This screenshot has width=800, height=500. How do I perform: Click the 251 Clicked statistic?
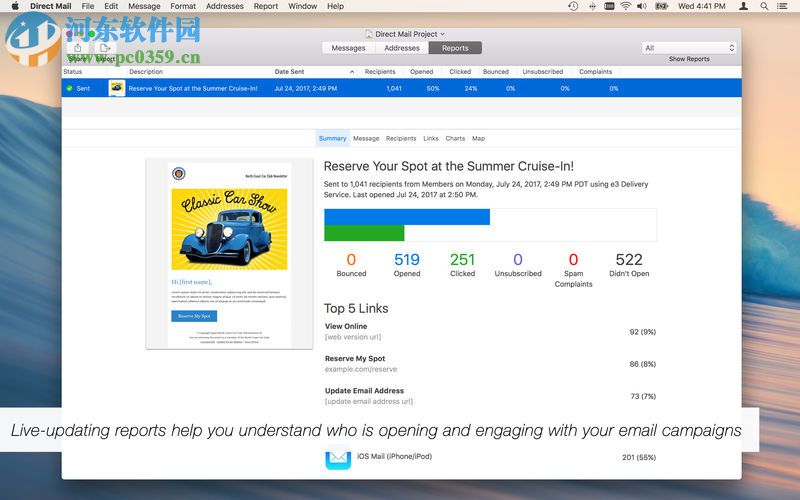[462, 265]
